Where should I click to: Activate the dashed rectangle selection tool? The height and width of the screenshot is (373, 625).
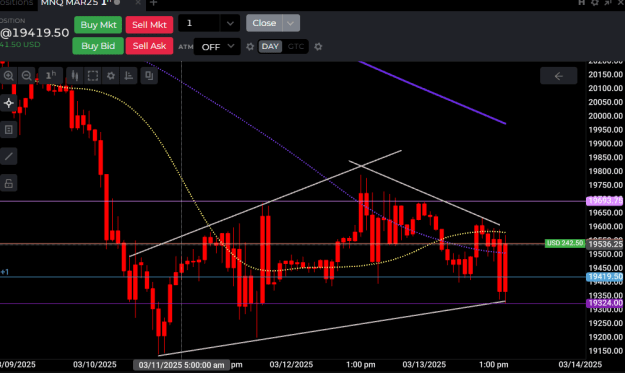point(93,76)
